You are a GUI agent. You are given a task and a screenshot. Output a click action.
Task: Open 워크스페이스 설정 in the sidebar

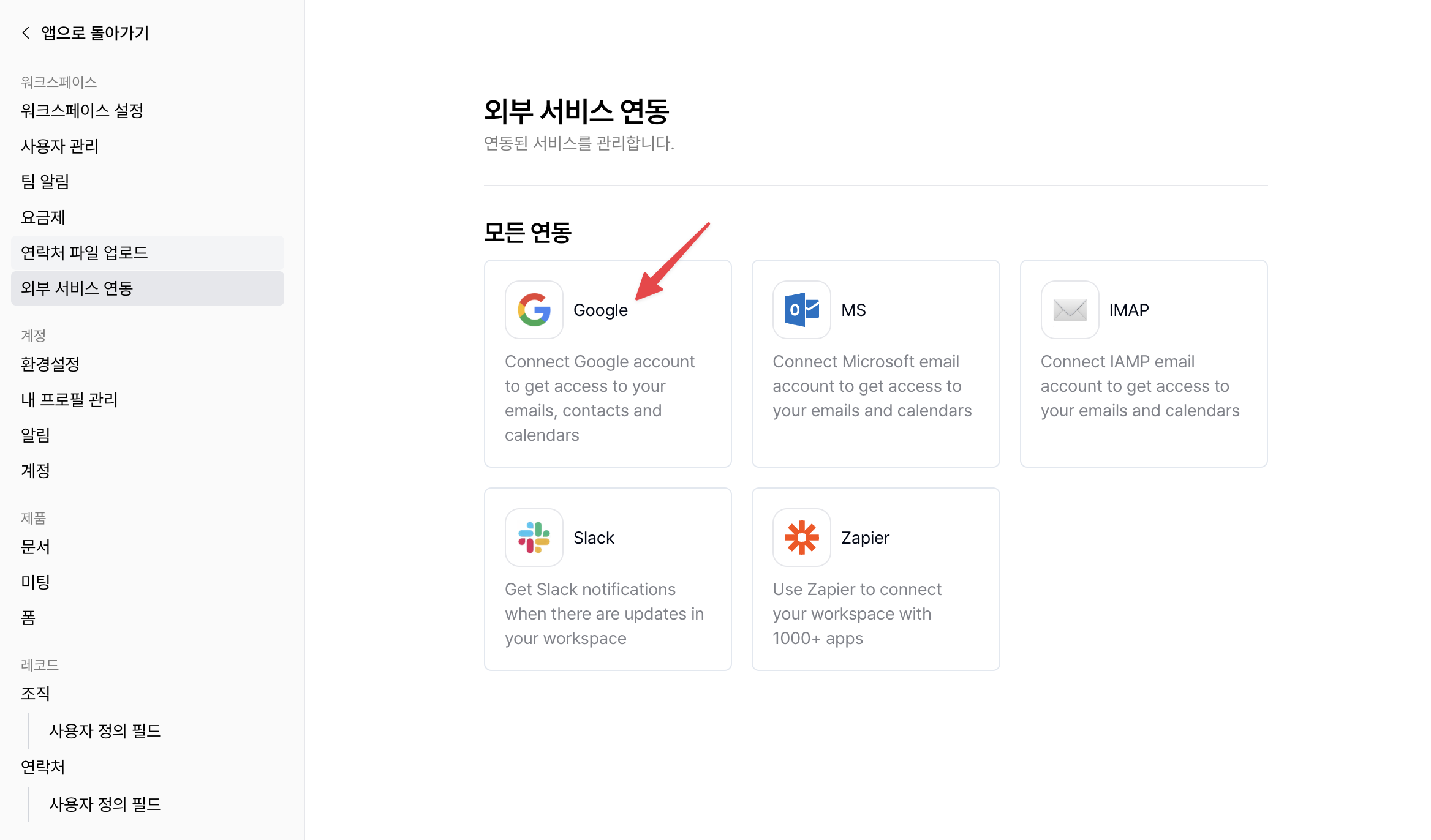point(81,111)
